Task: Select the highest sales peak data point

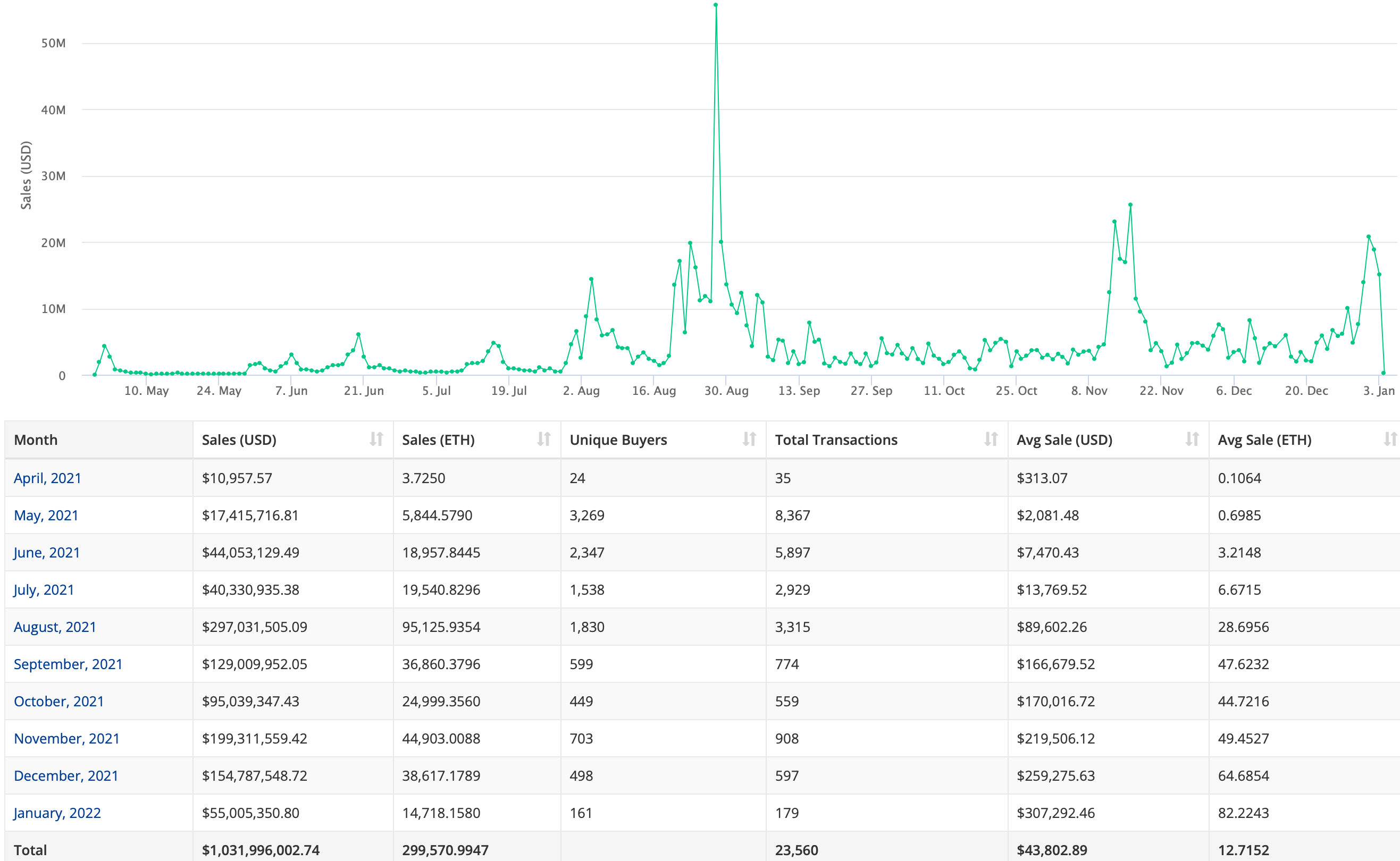Action: (x=715, y=5)
